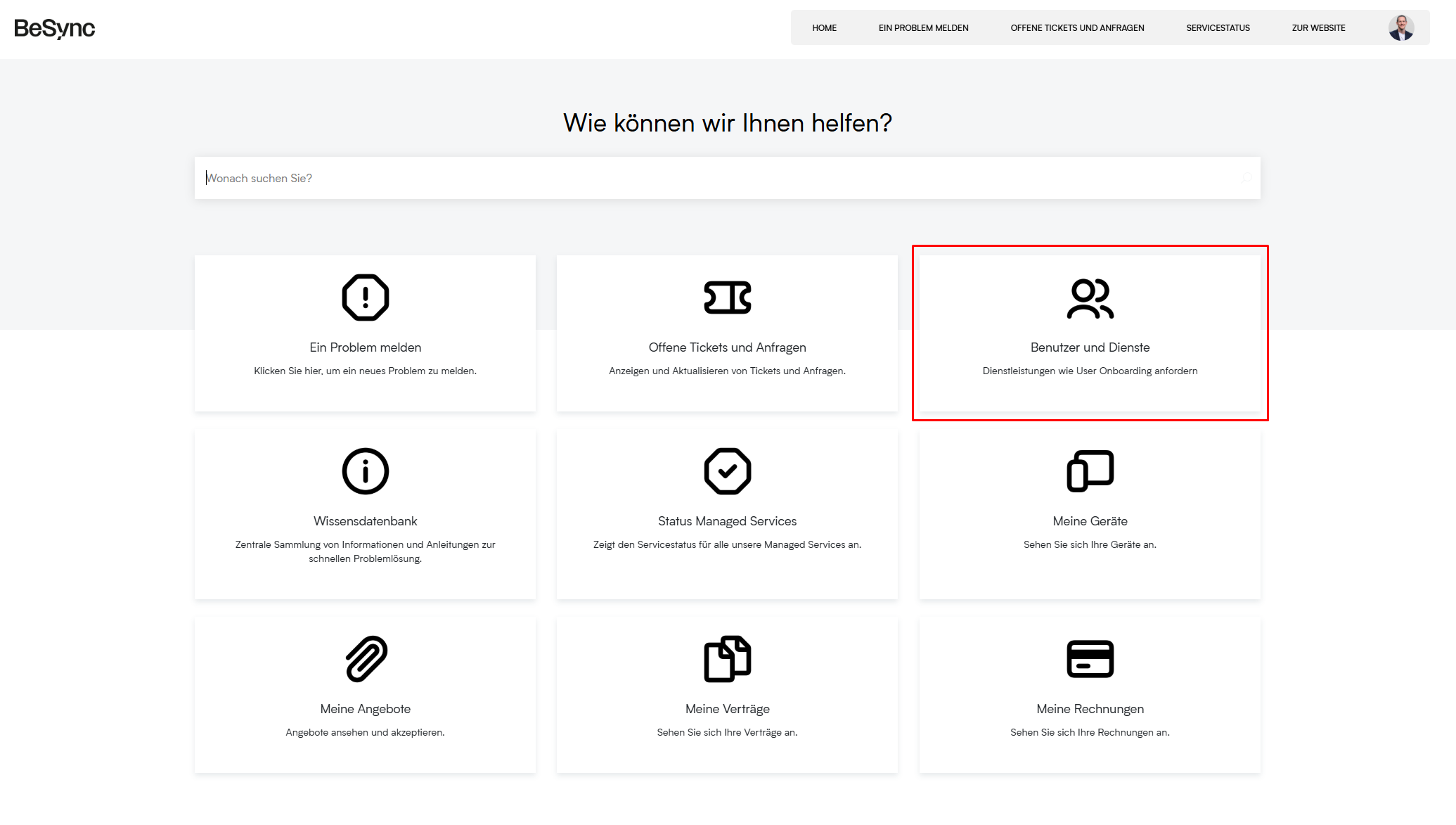
Task: Click the search magnifier icon in search bar
Action: tap(1246, 178)
